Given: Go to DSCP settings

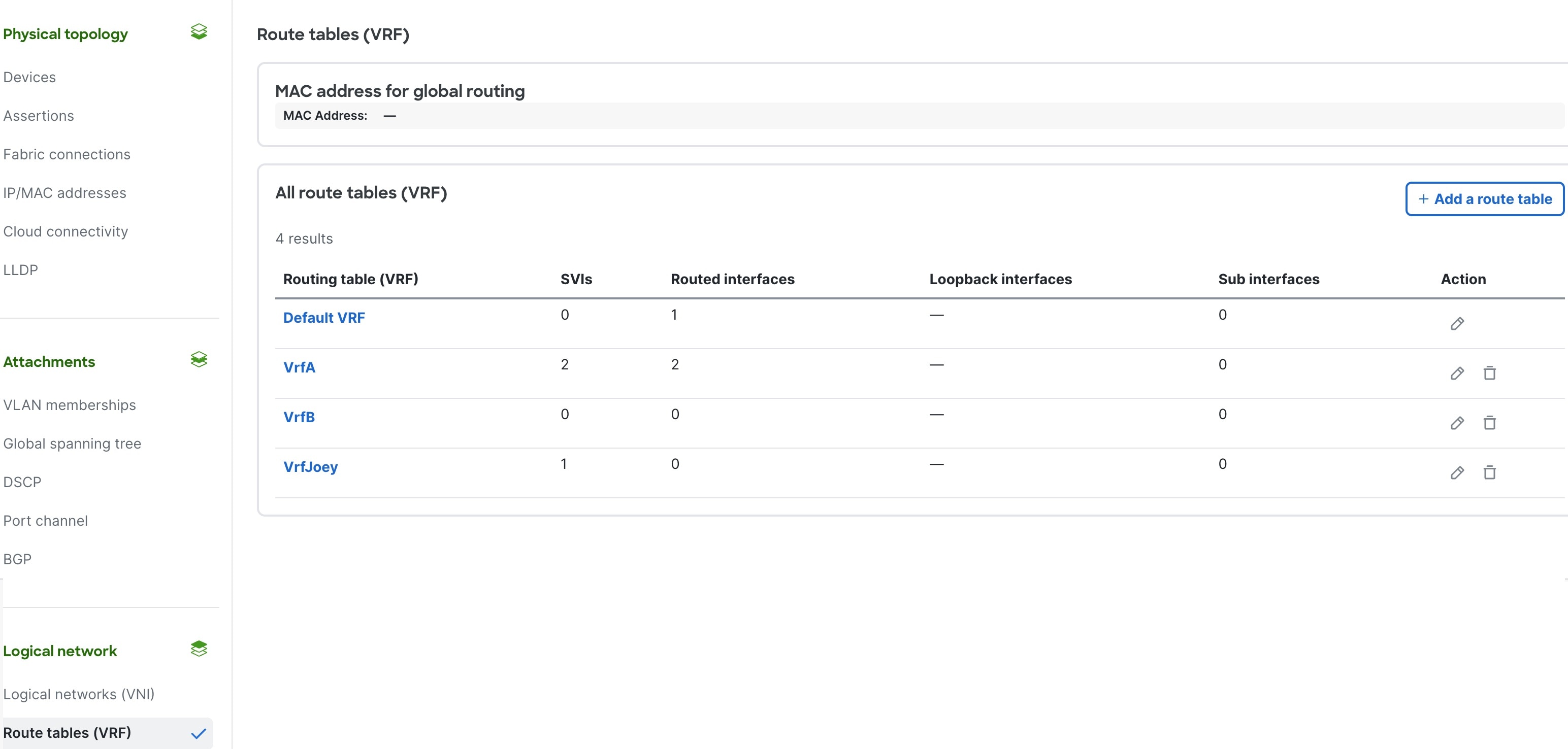Looking at the screenshot, I should (x=22, y=483).
